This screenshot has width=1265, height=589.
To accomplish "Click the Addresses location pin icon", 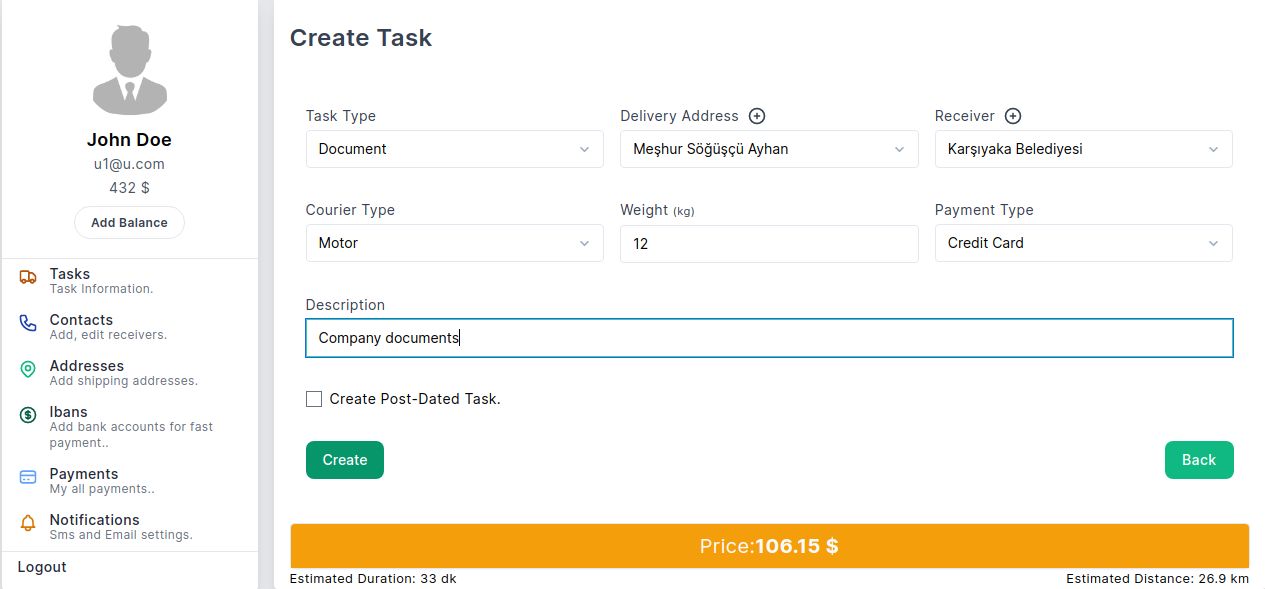I will (x=28, y=369).
